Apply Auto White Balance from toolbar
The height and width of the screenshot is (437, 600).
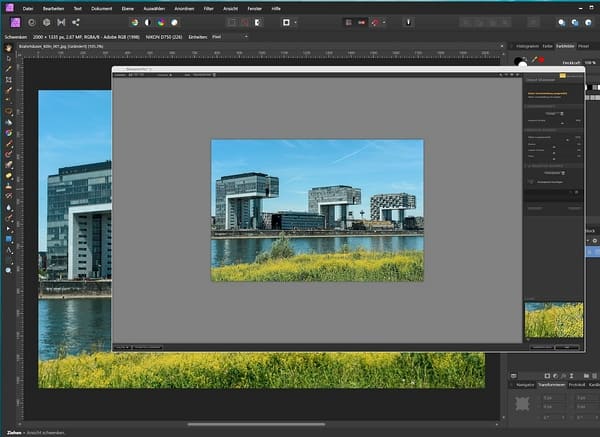[174, 23]
